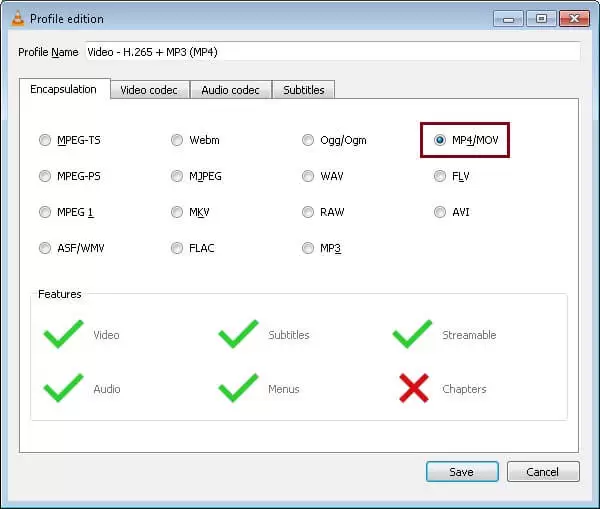Click the green checkmark next to Audio

tap(64, 388)
